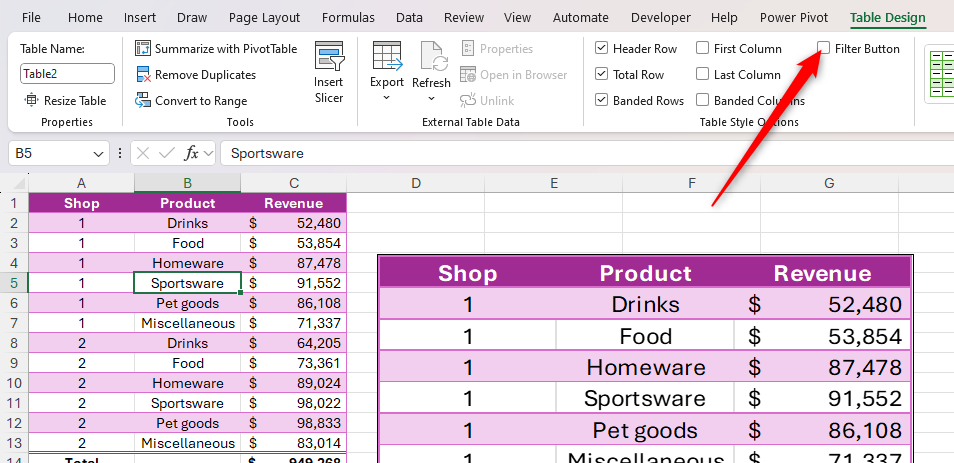954x463 pixels.
Task: Click the Summarize with PivotTable icon
Action: point(143,49)
